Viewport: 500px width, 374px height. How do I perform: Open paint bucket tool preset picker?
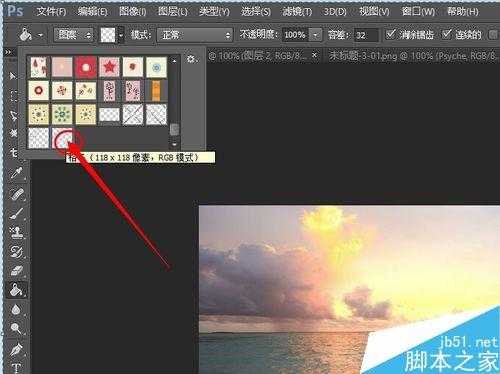pos(41,35)
